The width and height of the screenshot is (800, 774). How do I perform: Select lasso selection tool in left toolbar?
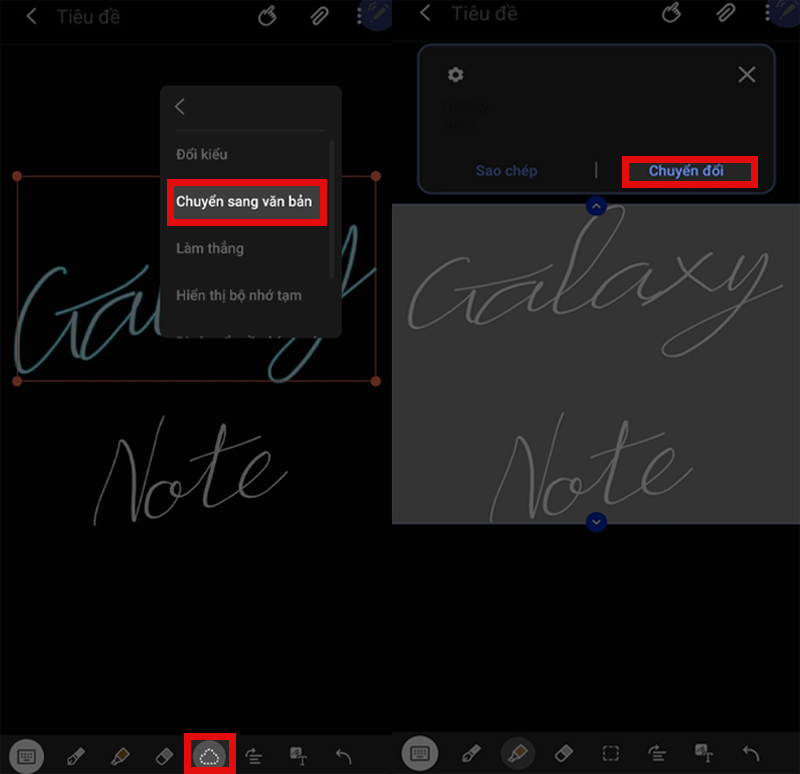click(209, 756)
